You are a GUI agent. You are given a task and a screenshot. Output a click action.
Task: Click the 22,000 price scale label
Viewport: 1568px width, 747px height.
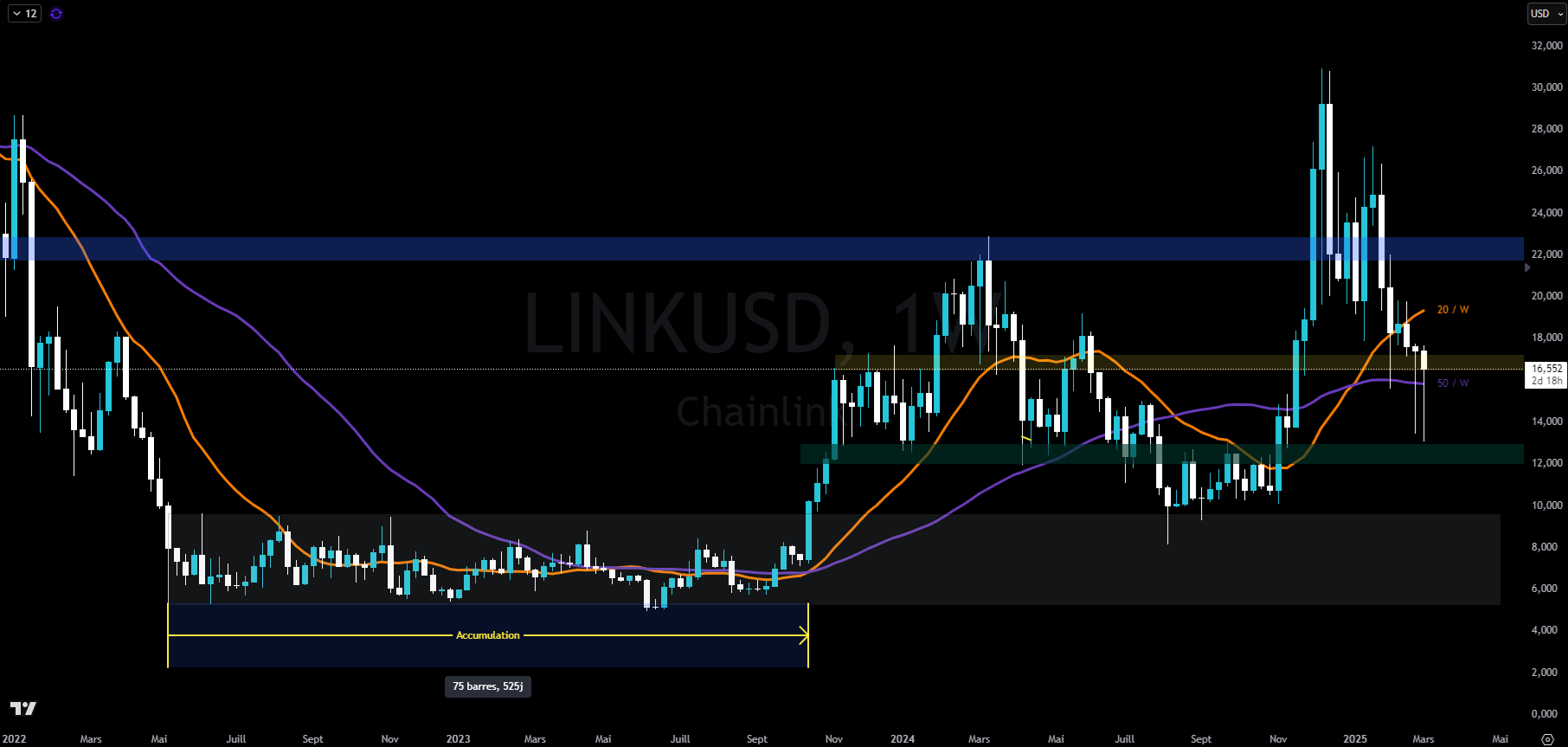(x=1547, y=254)
